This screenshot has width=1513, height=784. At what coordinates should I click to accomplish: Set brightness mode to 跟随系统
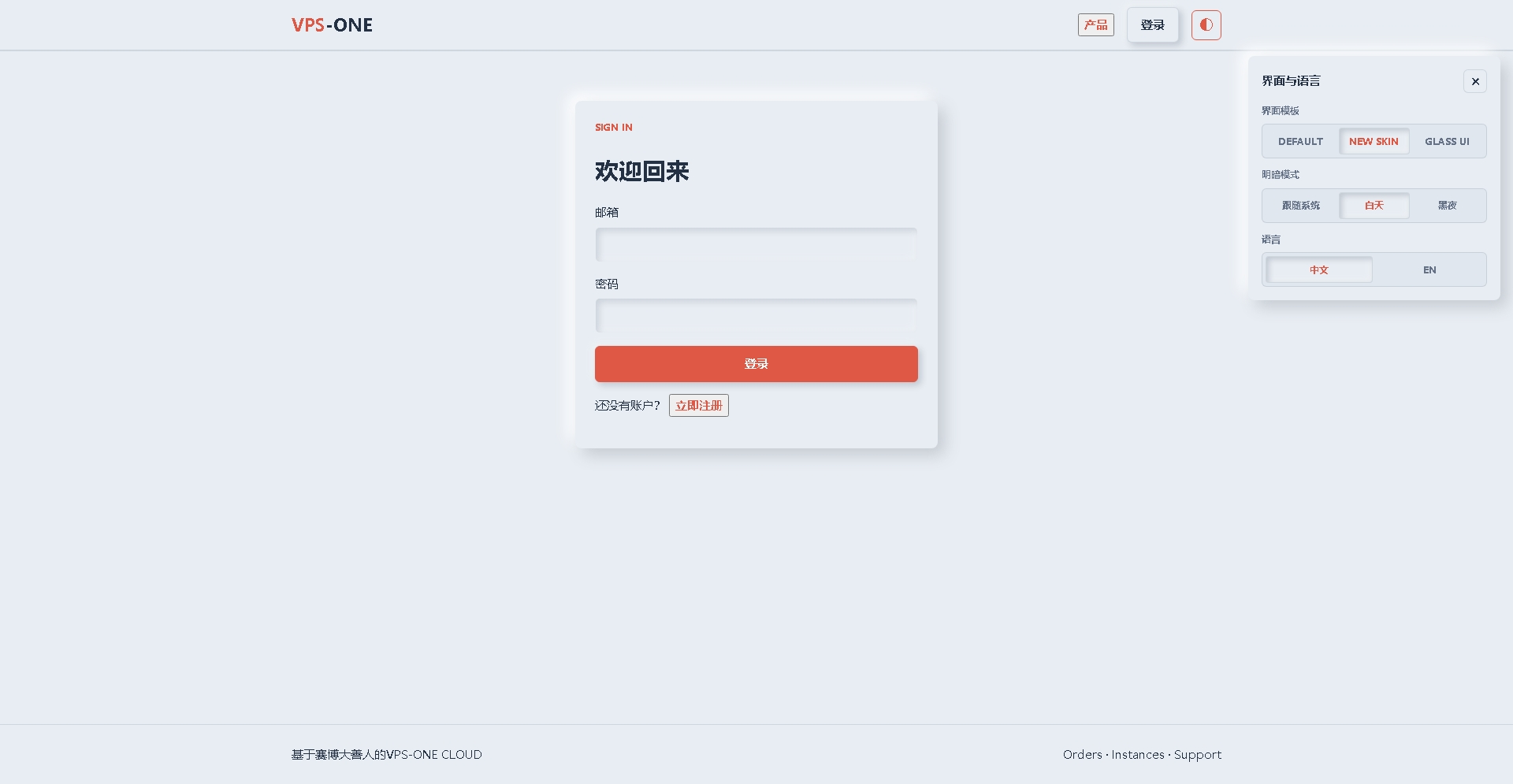1300,206
